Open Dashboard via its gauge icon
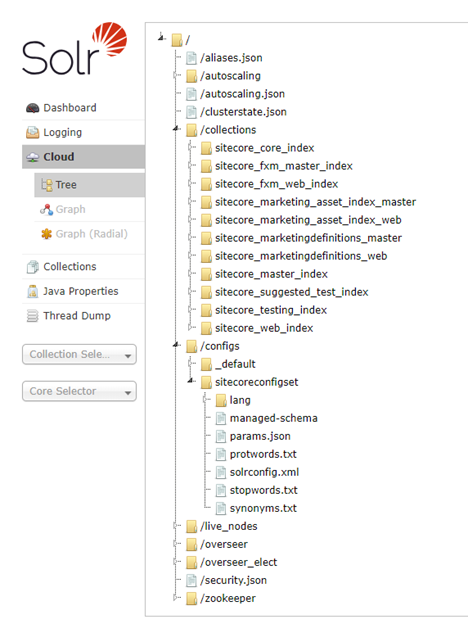Screen dimensions: 468x624 point(33,108)
